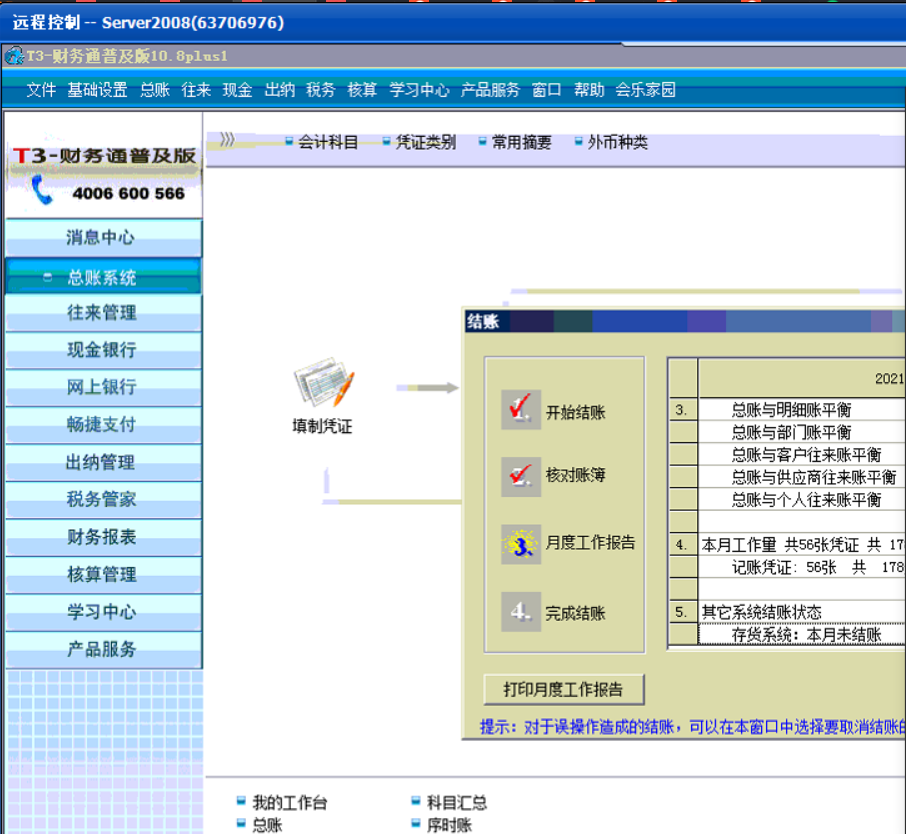Open the 会计科目 shortcut link
906x834 pixels.
pos(328,142)
